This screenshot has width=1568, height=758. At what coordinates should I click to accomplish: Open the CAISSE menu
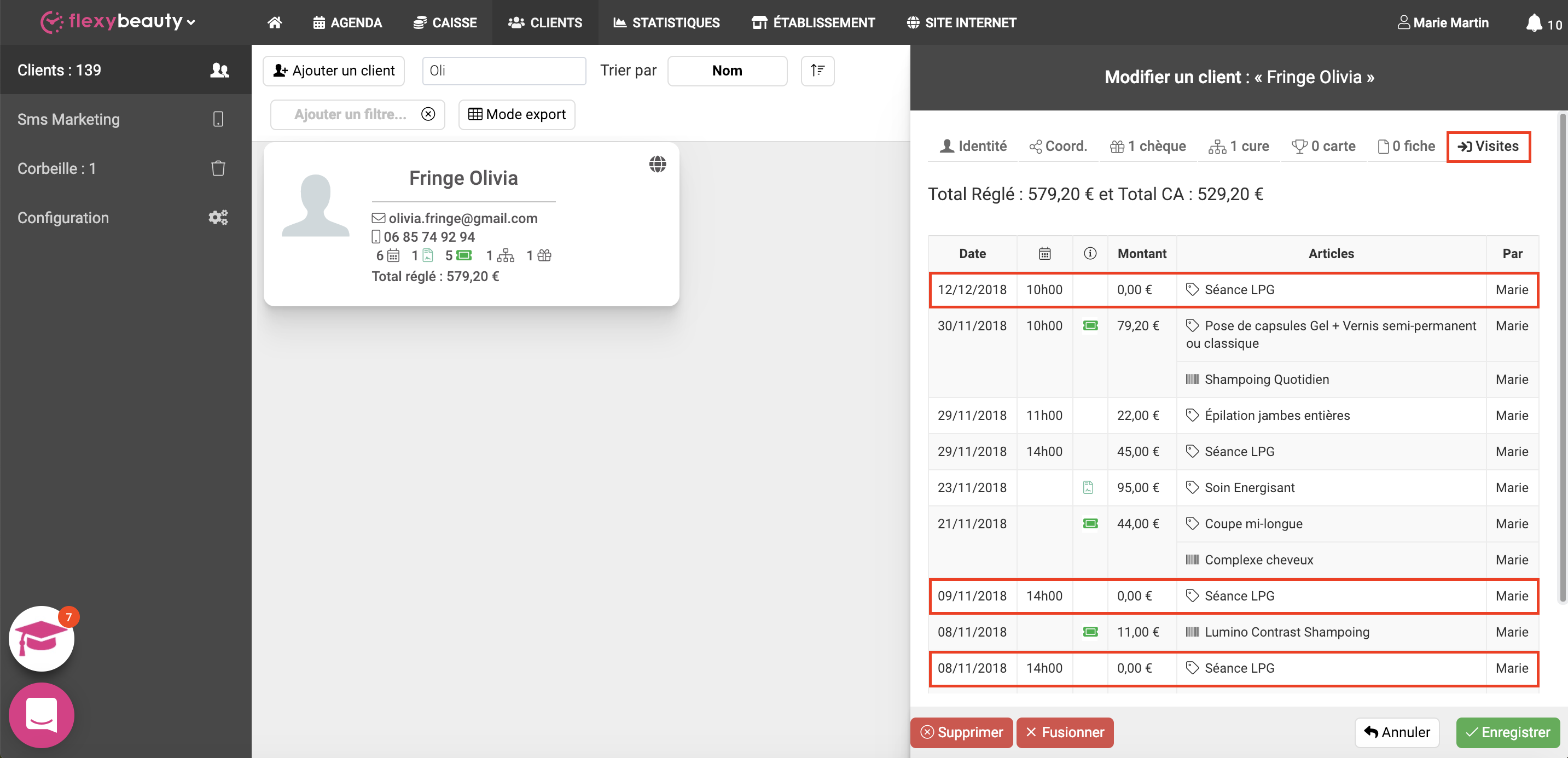[x=445, y=22]
